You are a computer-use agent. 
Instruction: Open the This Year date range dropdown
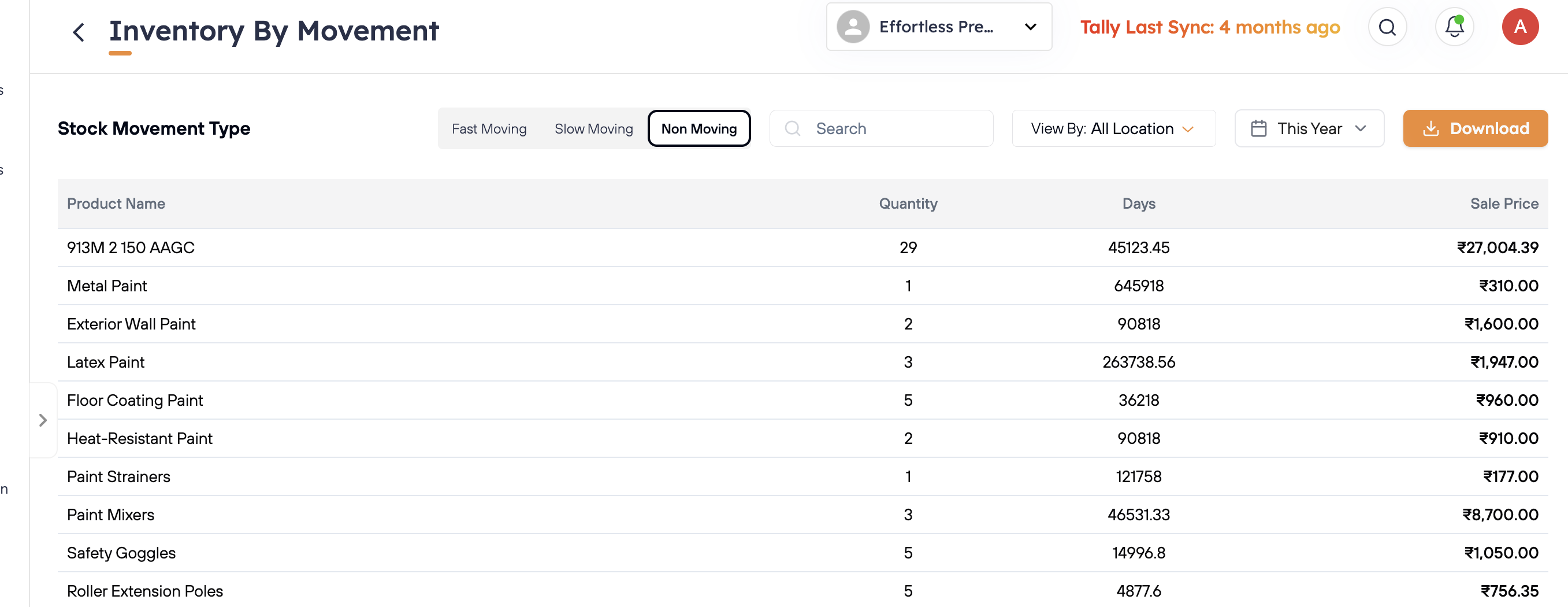[1309, 129]
